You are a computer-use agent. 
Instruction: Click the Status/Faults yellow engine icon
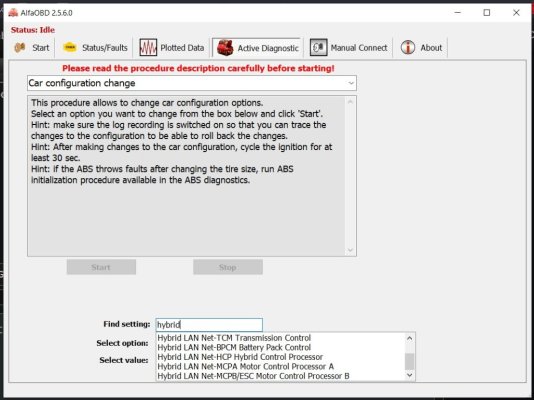click(x=70, y=48)
